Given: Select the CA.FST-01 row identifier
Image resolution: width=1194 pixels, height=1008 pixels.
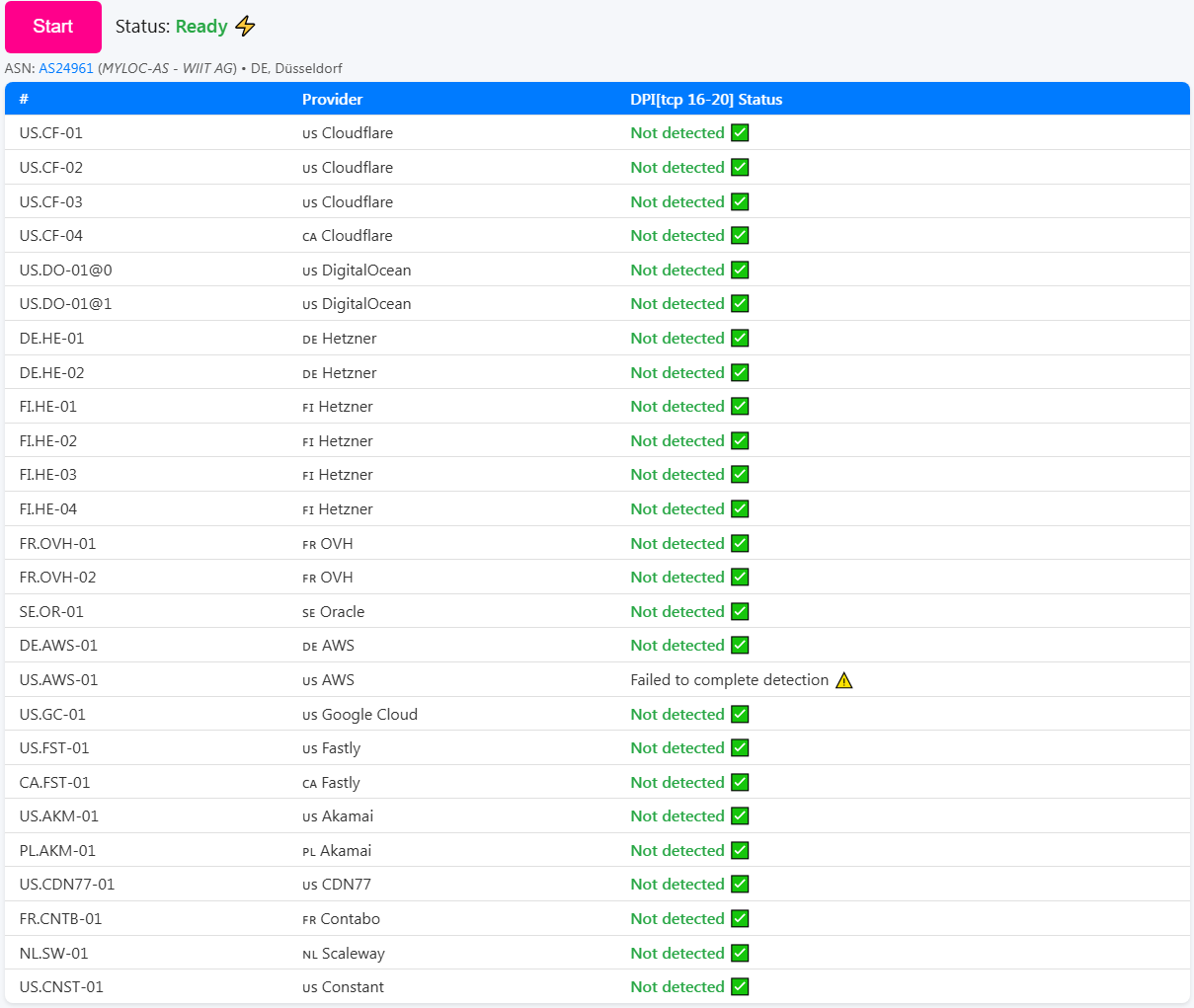Looking at the screenshot, I should coord(54,782).
